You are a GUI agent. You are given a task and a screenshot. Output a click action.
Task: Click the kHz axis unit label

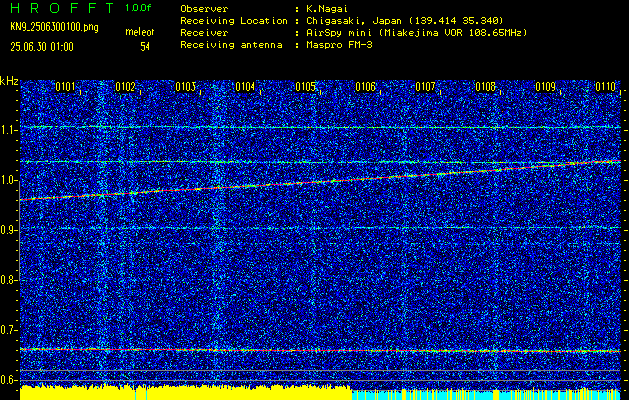pos(9,82)
